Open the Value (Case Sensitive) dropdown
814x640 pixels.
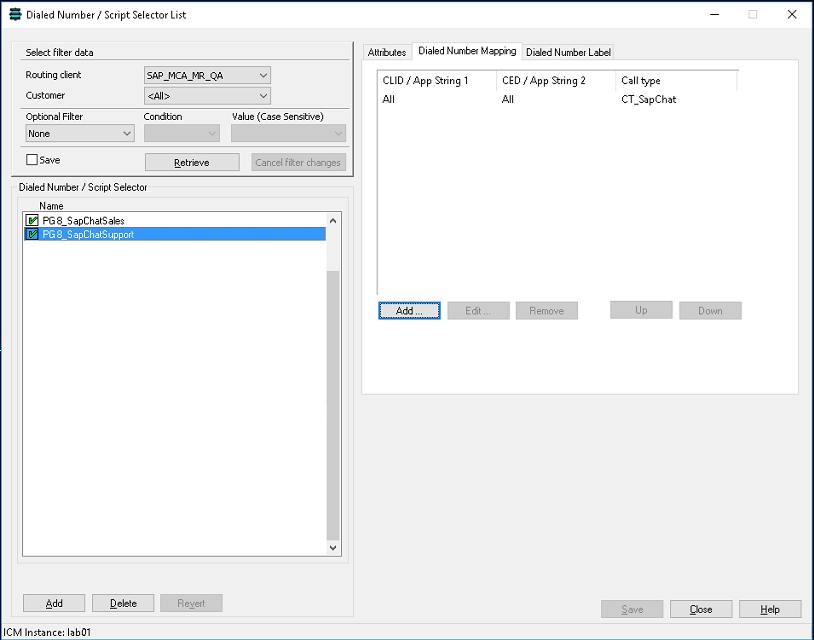click(288, 133)
